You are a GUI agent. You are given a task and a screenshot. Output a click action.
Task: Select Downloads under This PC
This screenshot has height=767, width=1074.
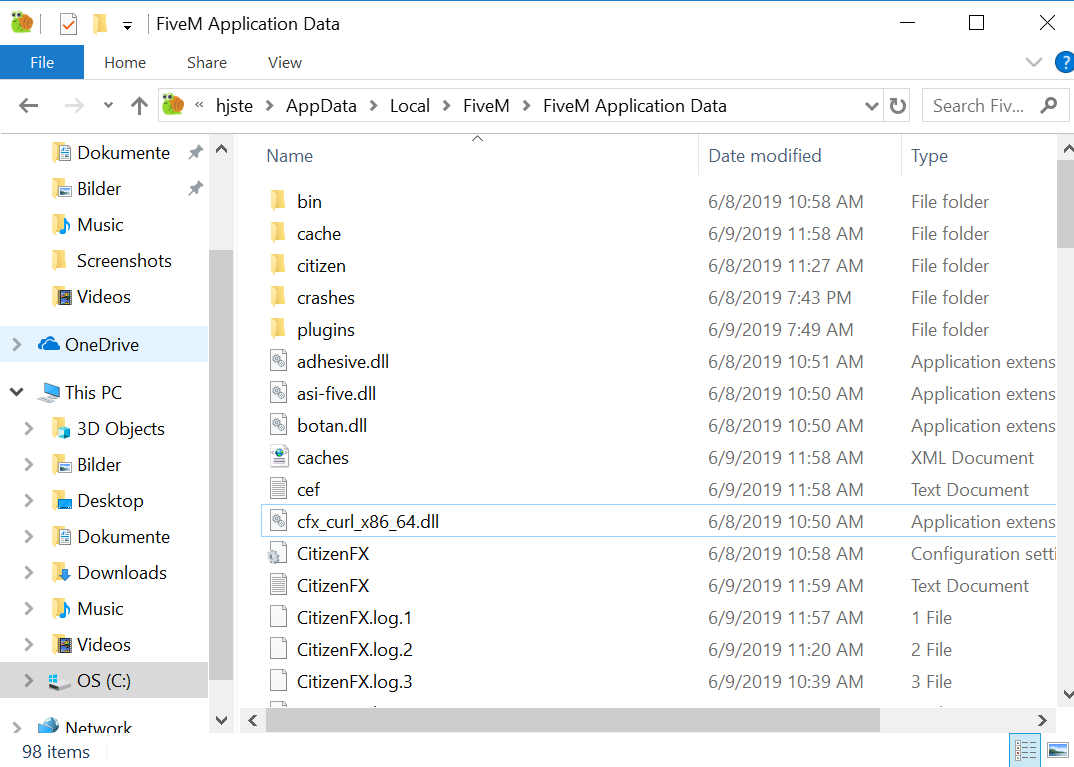pyautogui.click(x=122, y=573)
